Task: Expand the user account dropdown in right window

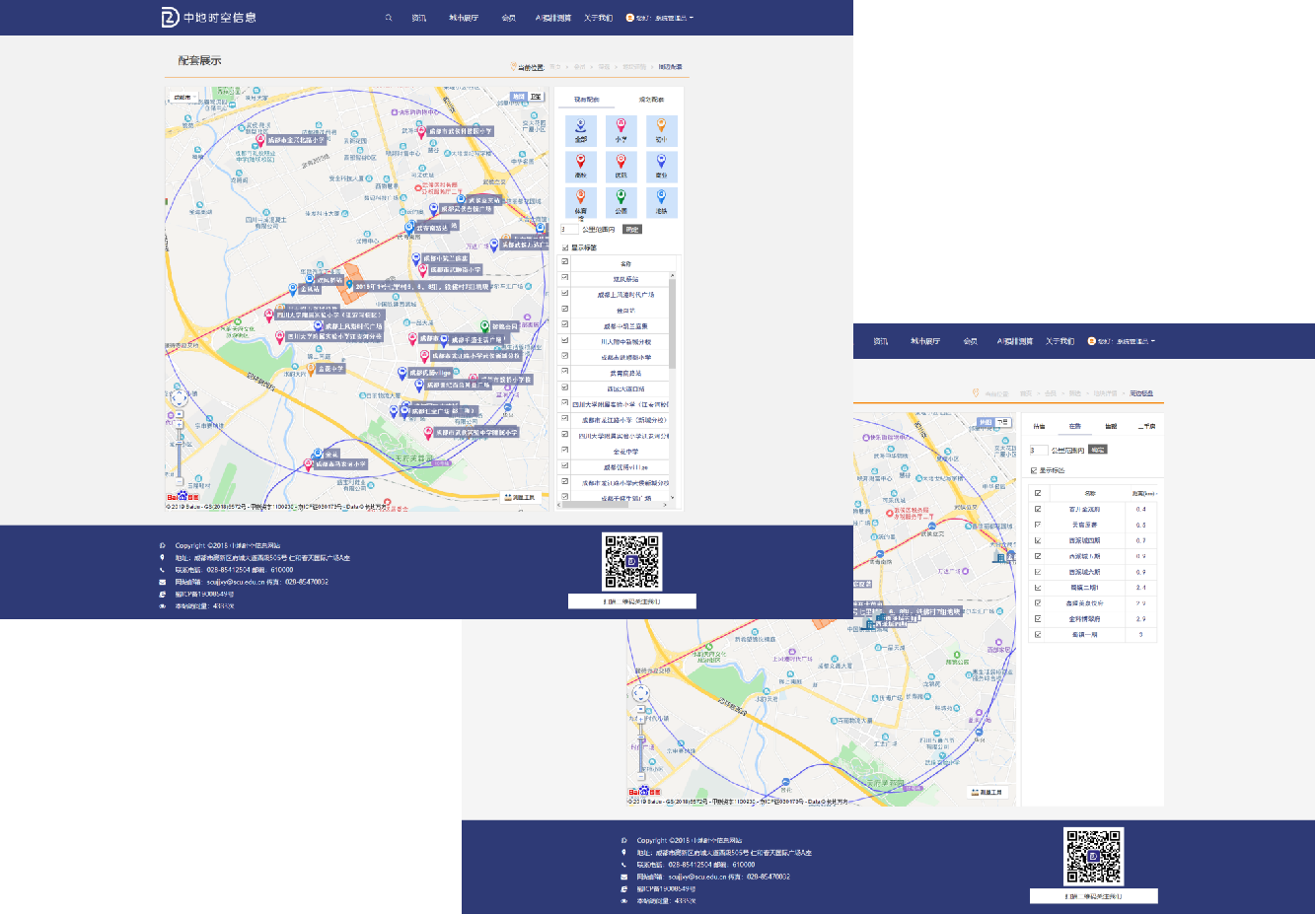Action: 1123,341
